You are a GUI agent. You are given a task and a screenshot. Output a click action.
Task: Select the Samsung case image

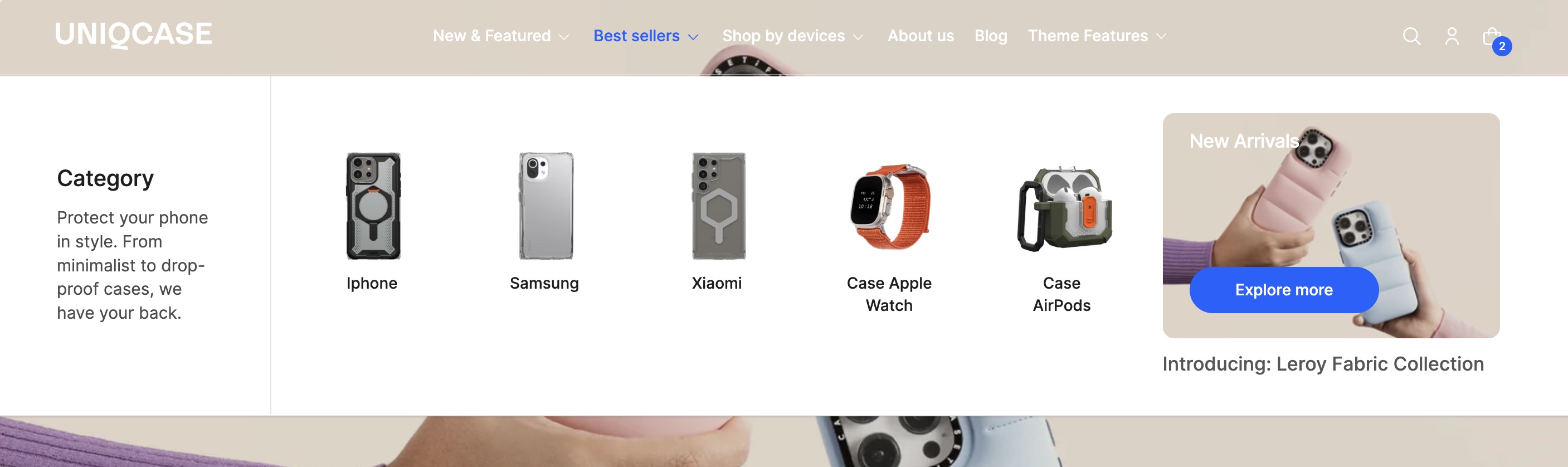[546, 206]
